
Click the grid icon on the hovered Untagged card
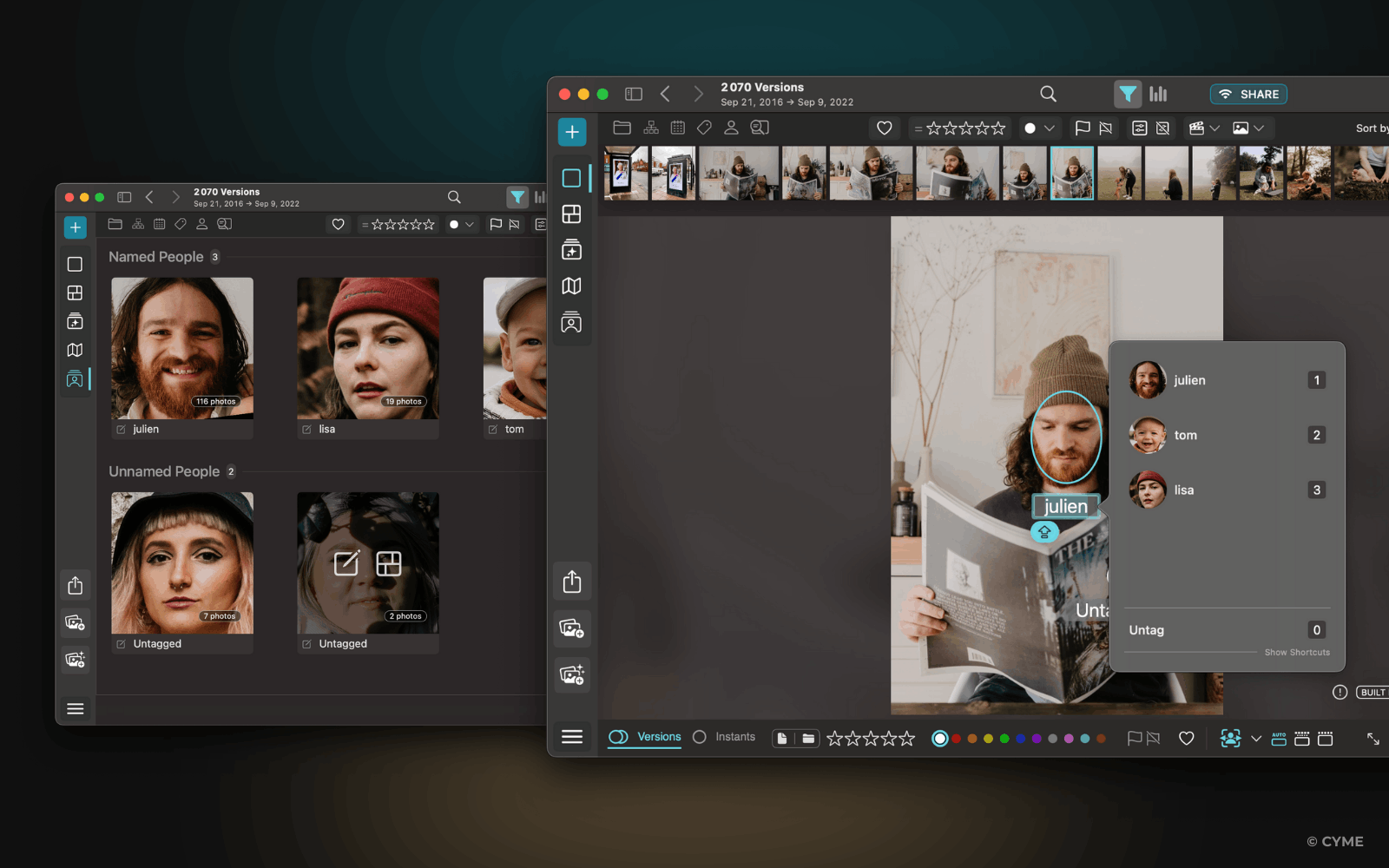tap(389, 563)
